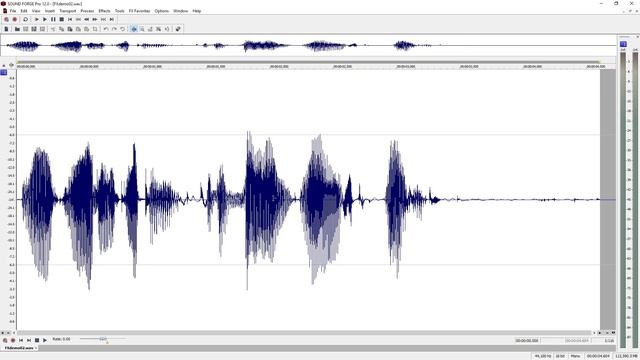Click Forward in top transport toolbar
640x360 pixels.
95,19
